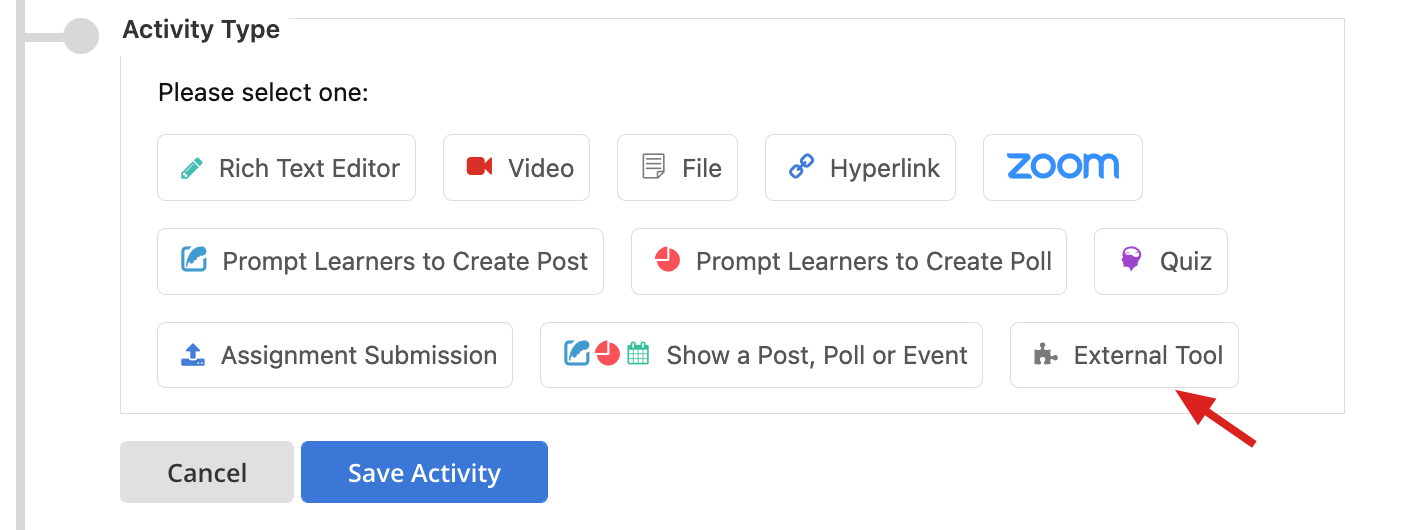Select Prompt Learners to Create Poll

849,261
